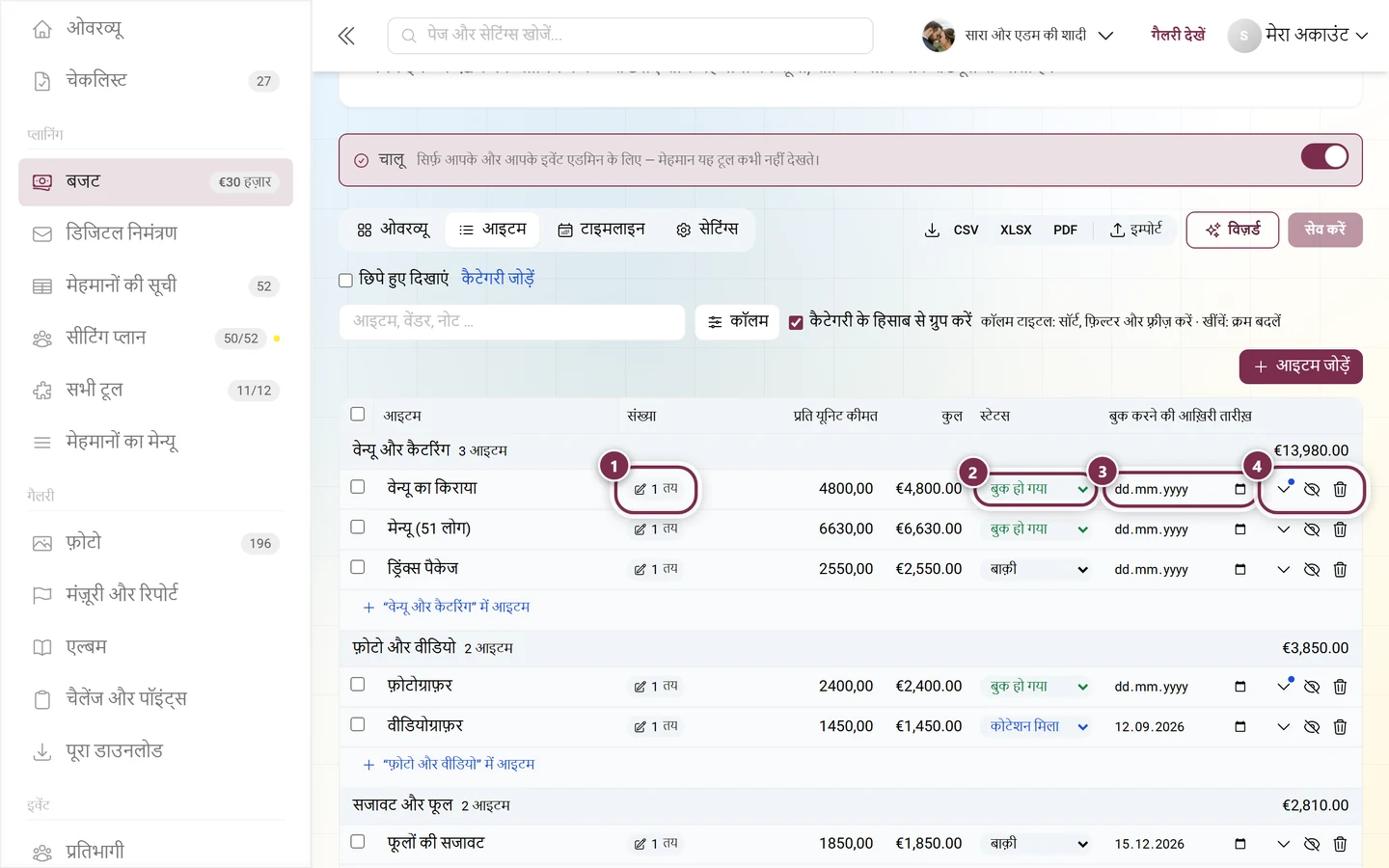Delete the वीडियोग्राफ़र item
Screen dimensions: 1389x868
click(x=1340, y=727)
